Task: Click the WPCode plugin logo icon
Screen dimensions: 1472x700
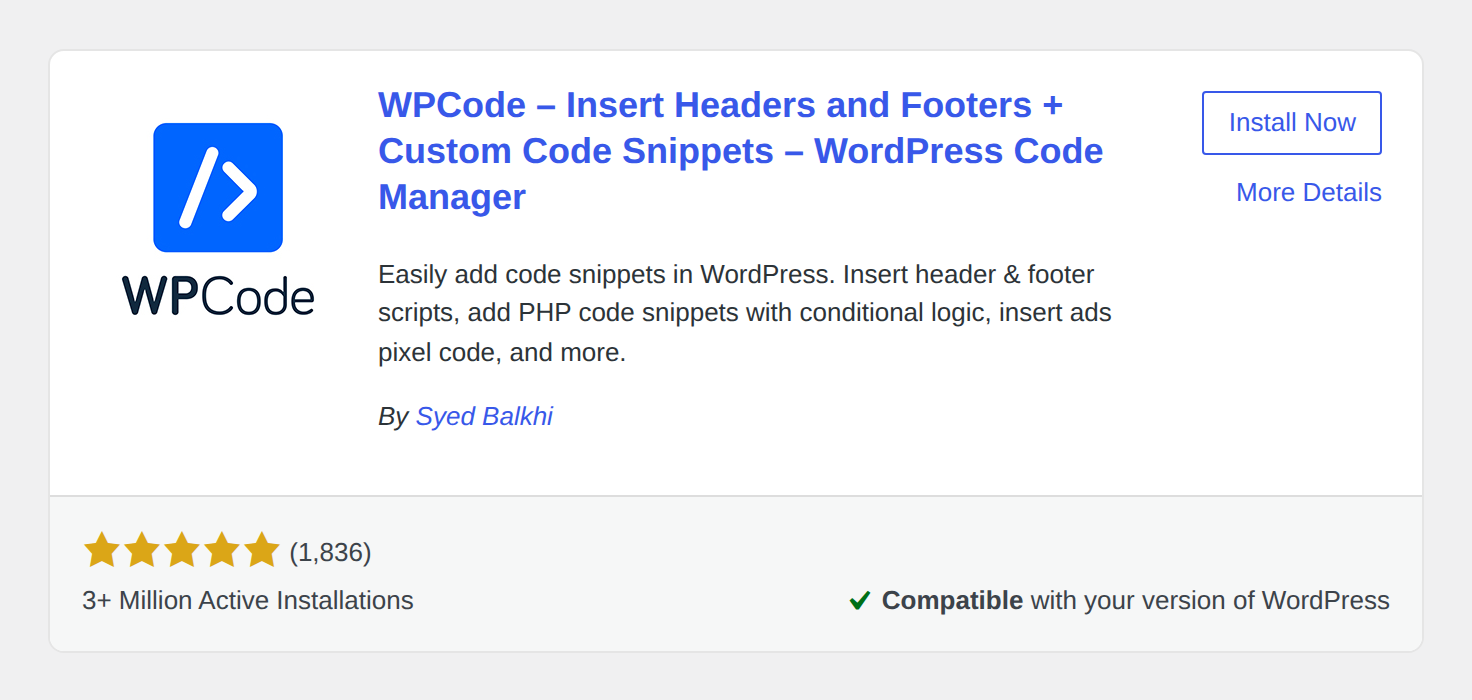Action: [x=218, y=187]
